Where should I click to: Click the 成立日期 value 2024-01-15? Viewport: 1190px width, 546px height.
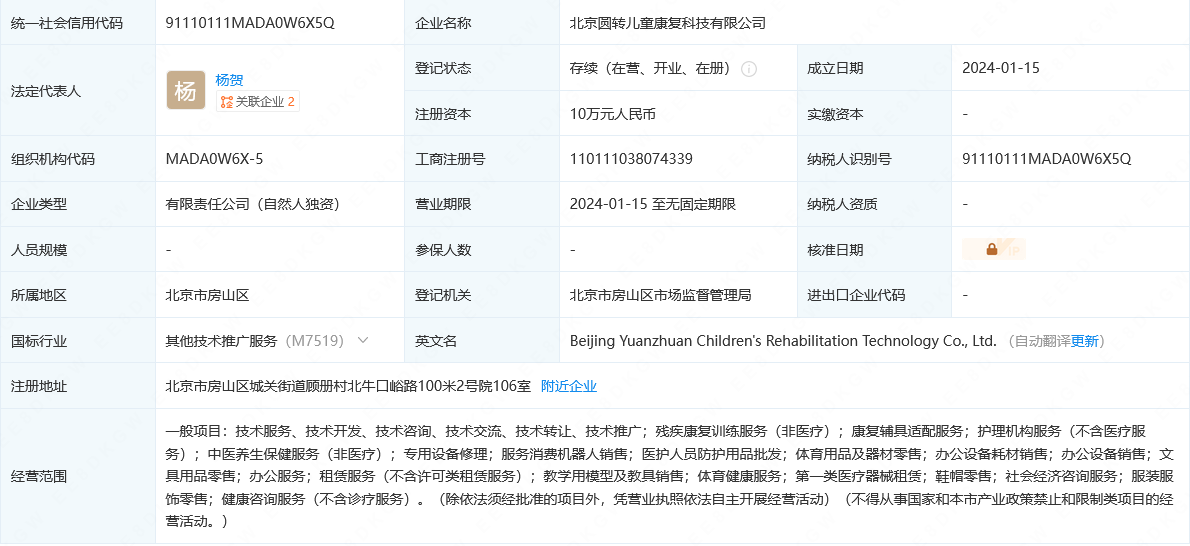(x=1001, y=68)
